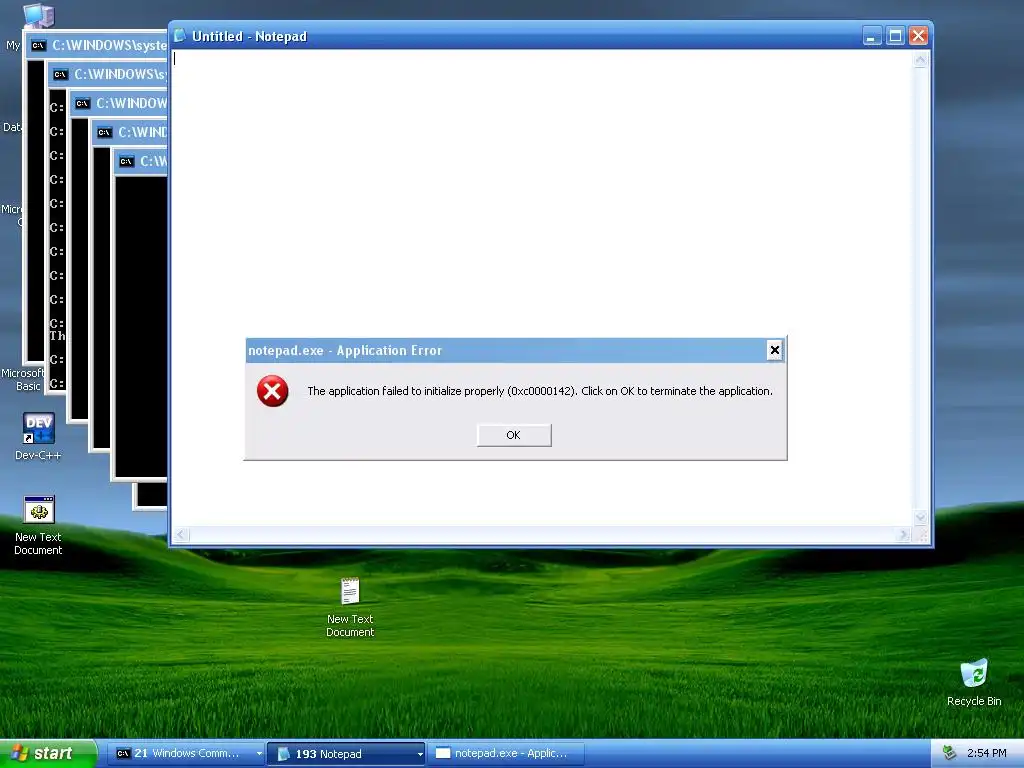Select the New Text Document gear icon
This screenshot has height=768, width=1024.
tap(39, 509)
